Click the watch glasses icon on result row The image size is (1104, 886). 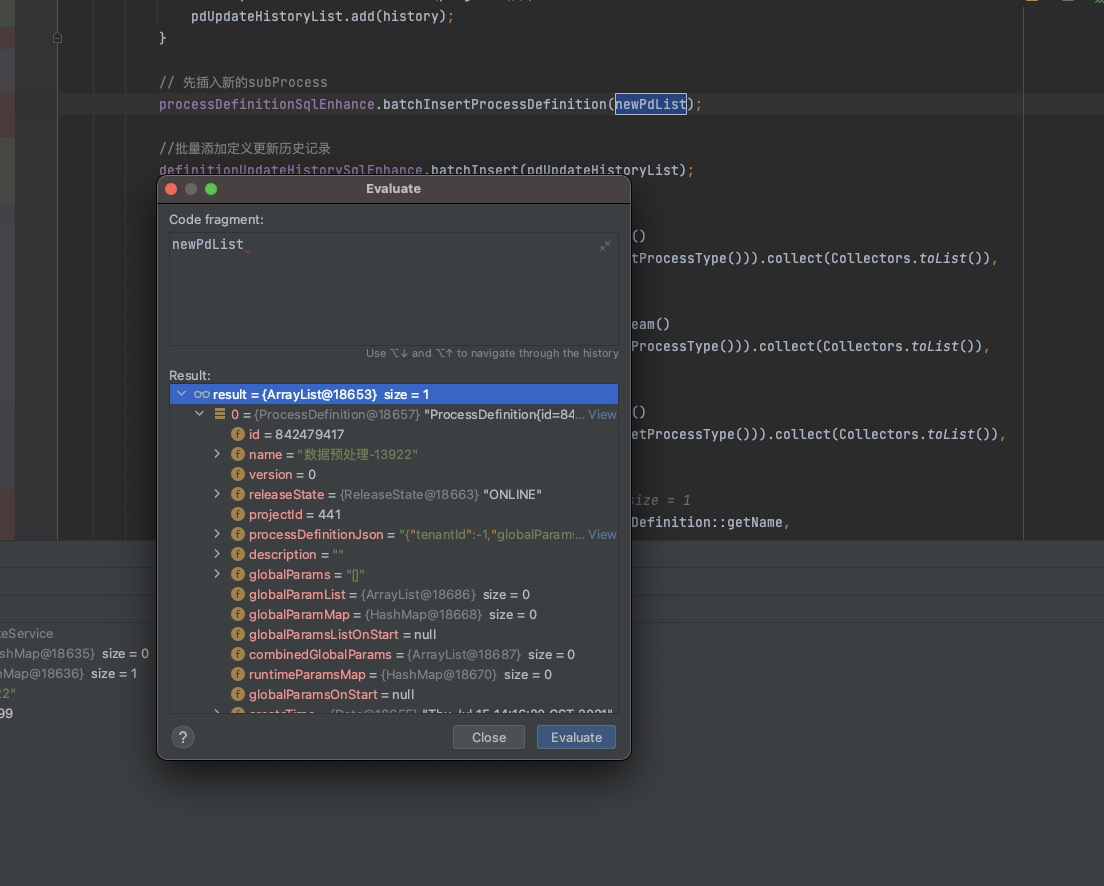[x=201, y=394]
